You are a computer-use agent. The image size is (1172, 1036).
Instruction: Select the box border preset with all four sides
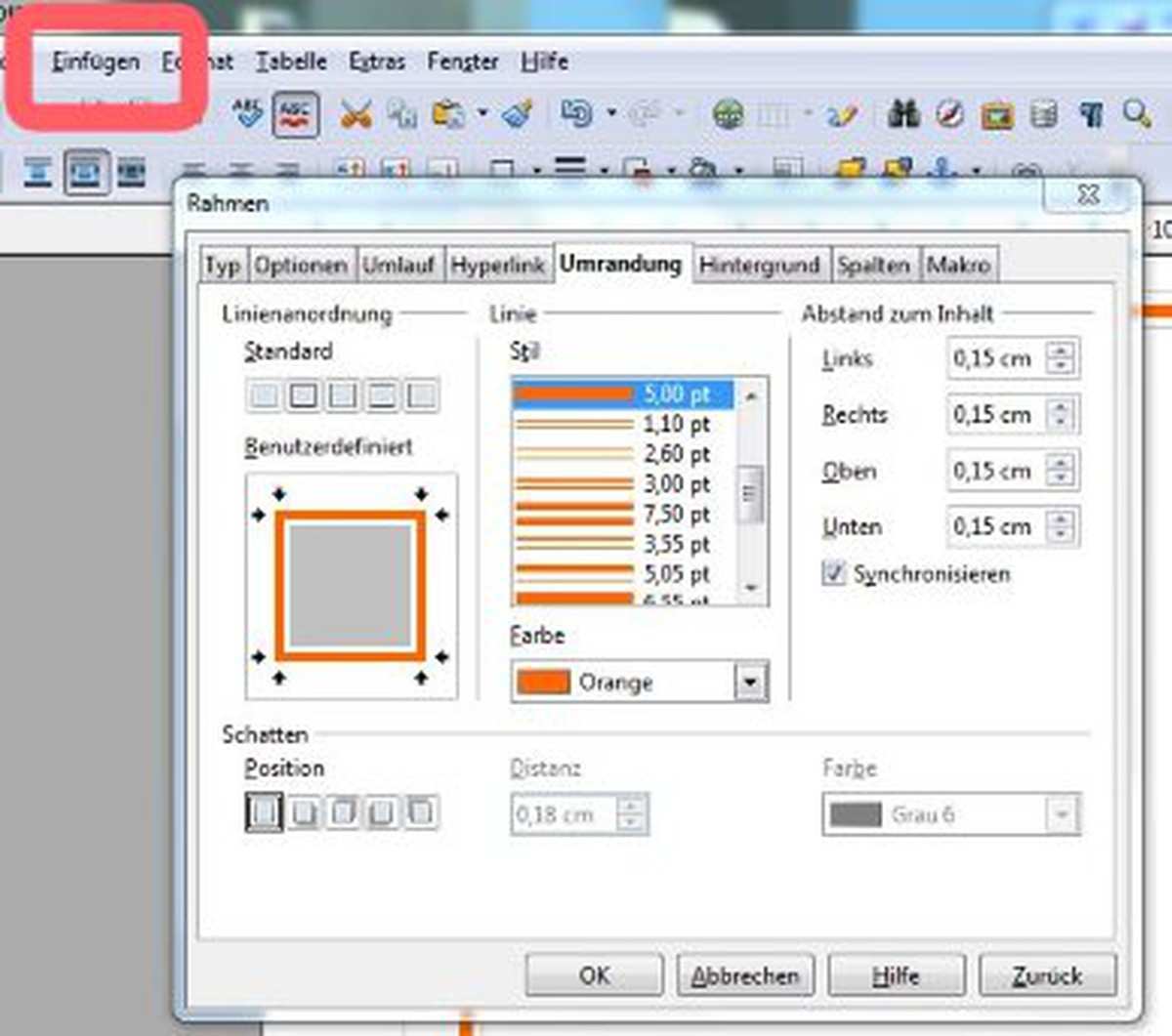[304, 395]
